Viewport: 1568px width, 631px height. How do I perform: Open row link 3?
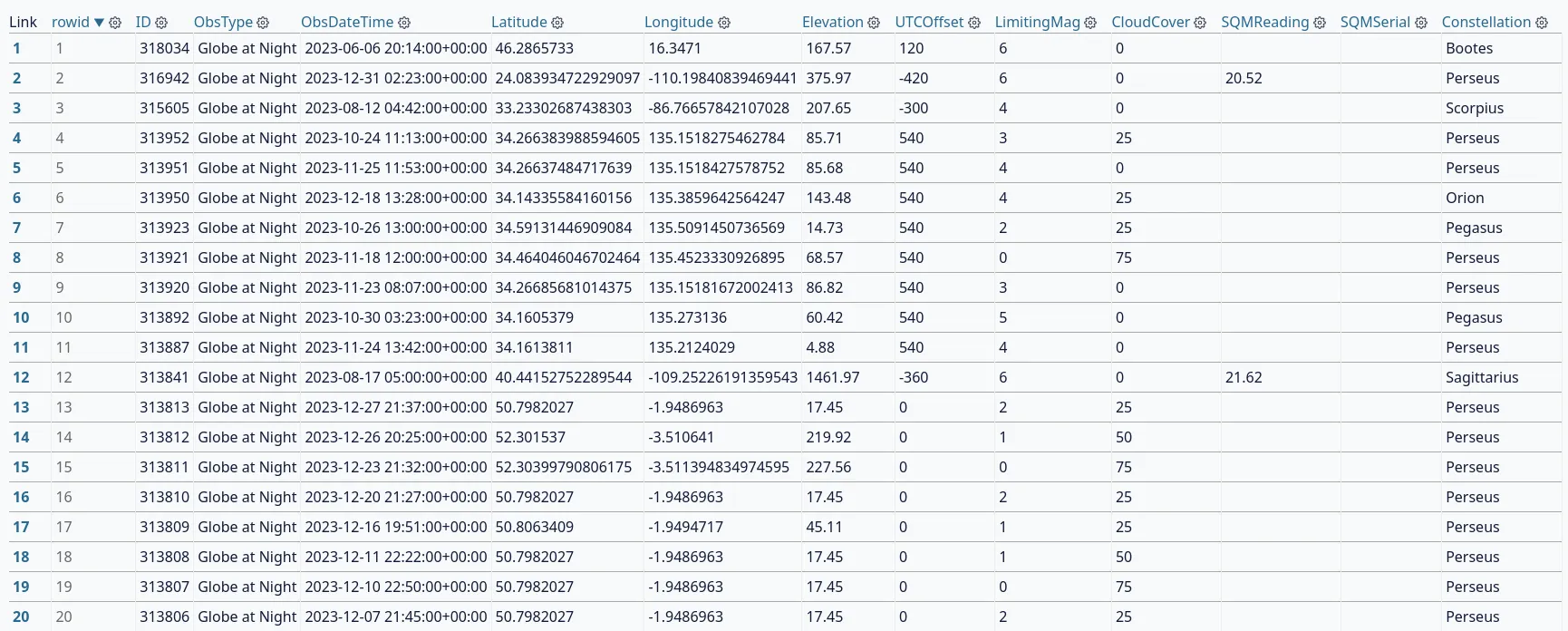tap(16, 108)
